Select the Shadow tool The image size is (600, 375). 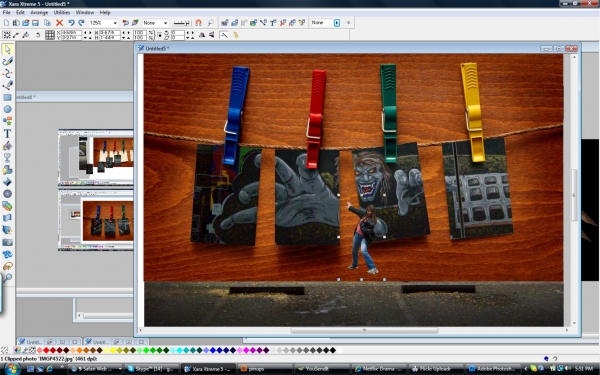coord(7,170)
